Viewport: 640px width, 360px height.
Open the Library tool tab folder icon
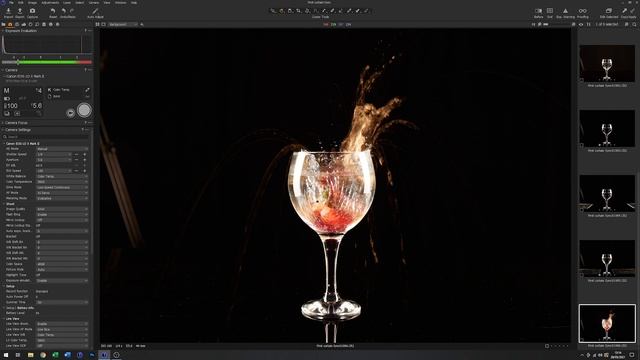click(x=4, y=24)
